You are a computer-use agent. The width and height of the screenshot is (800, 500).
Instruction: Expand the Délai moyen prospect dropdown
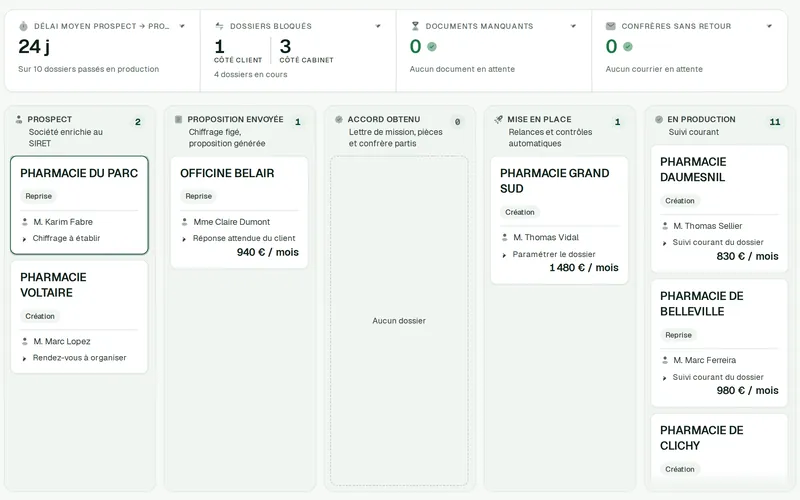coord(182,26)
